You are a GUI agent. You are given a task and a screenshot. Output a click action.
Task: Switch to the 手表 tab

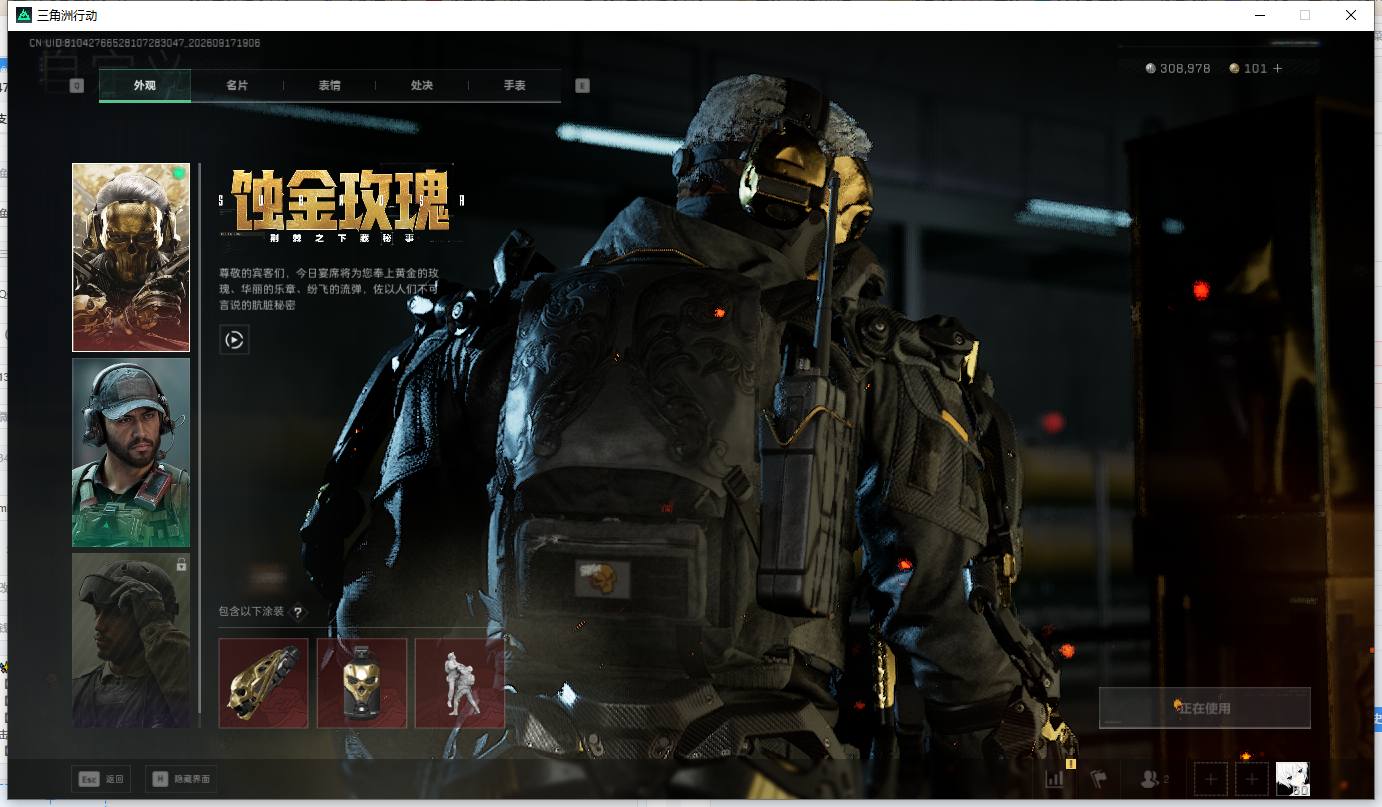click(x=514, y=85)
